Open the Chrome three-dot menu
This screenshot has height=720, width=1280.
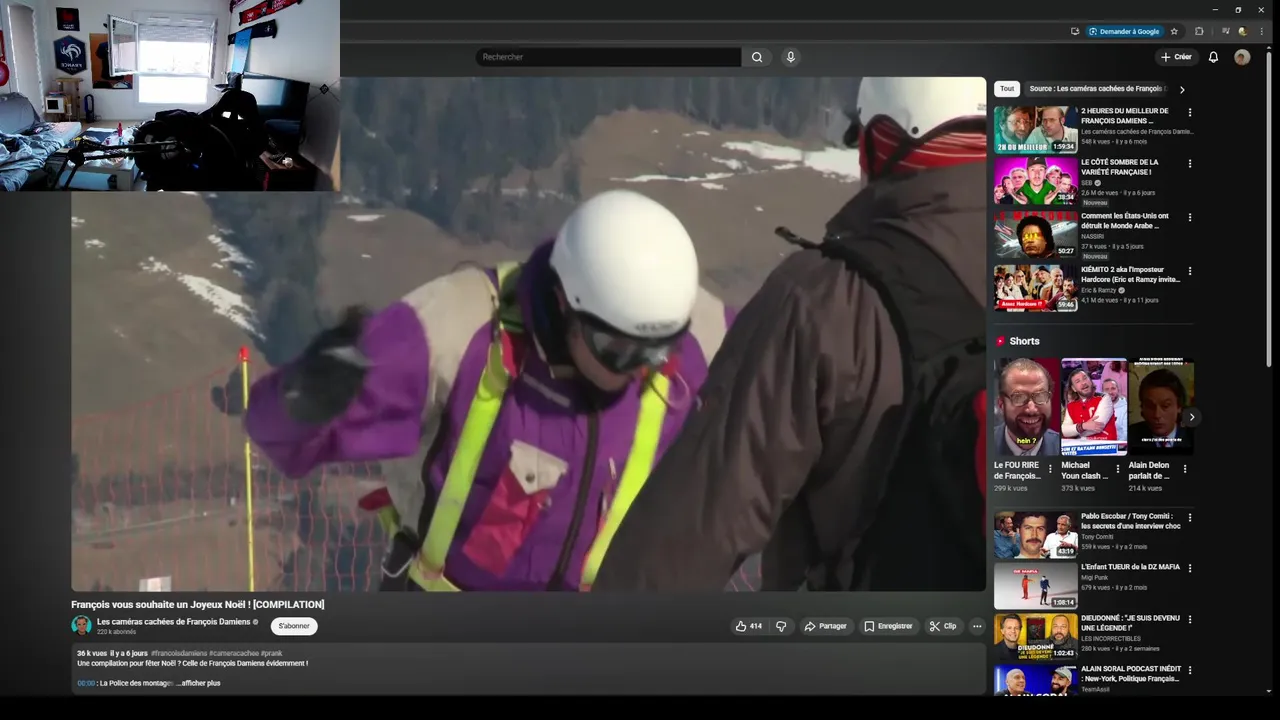(x=1261, y=31)
